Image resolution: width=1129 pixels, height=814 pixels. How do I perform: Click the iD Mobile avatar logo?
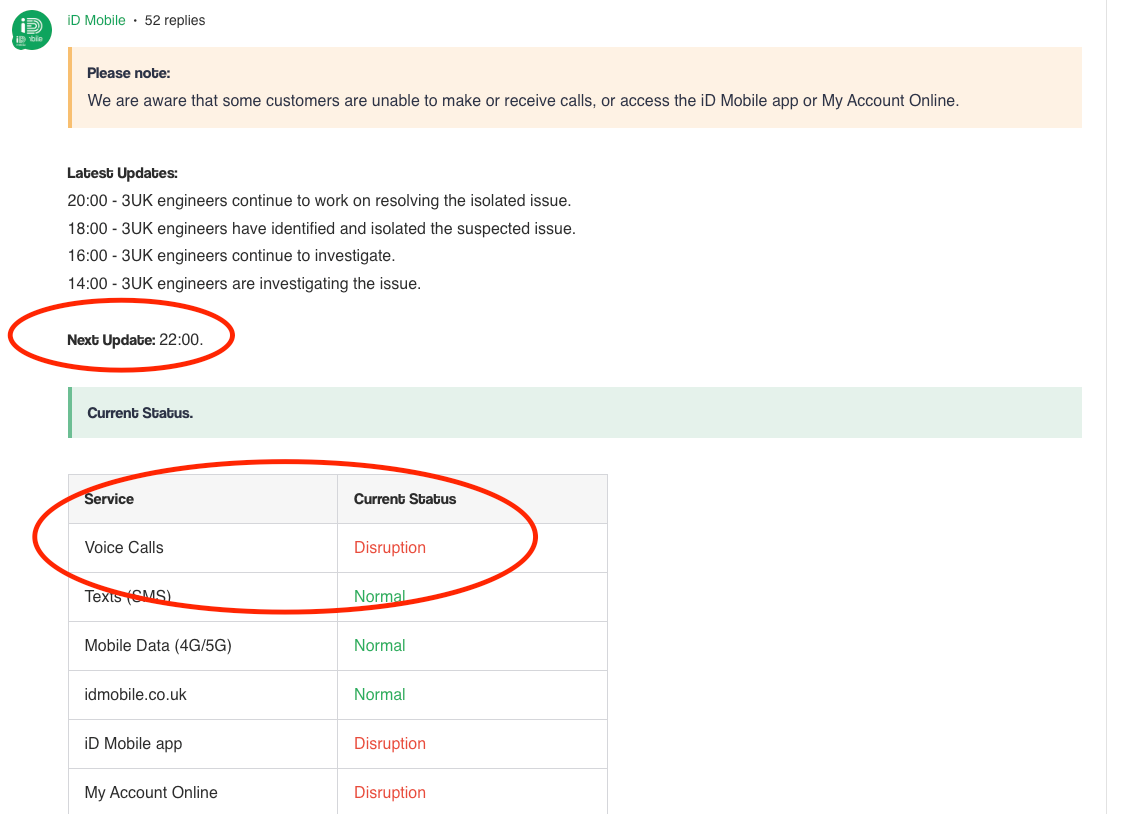(32, 30)
